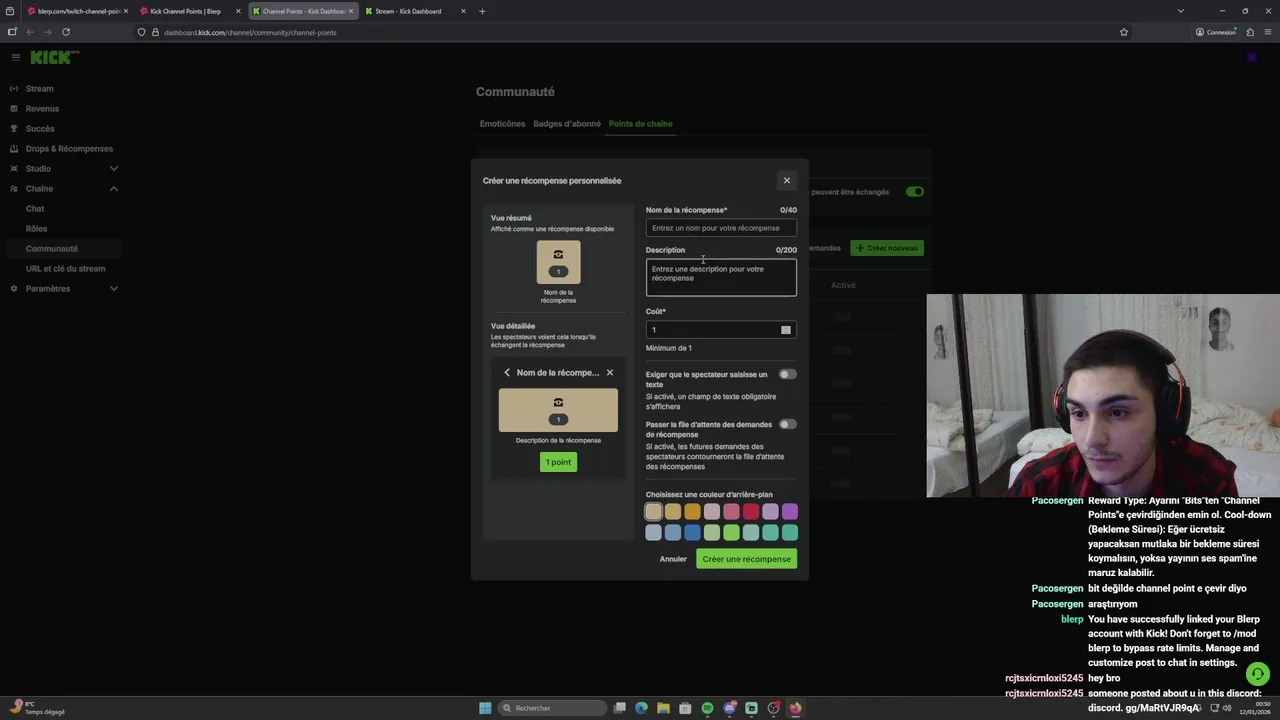Image resolution: width=1280 pixels, height=720 pixels.
Task: Click Créer nouveau button behind dialog
Action: [887, 248]
